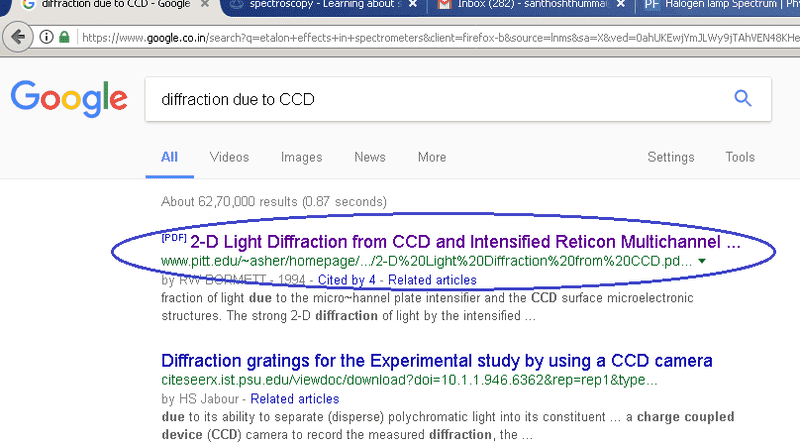
Task: Open the 2-D Light Diffraction from CCD result
Action: tap(465, 242)
